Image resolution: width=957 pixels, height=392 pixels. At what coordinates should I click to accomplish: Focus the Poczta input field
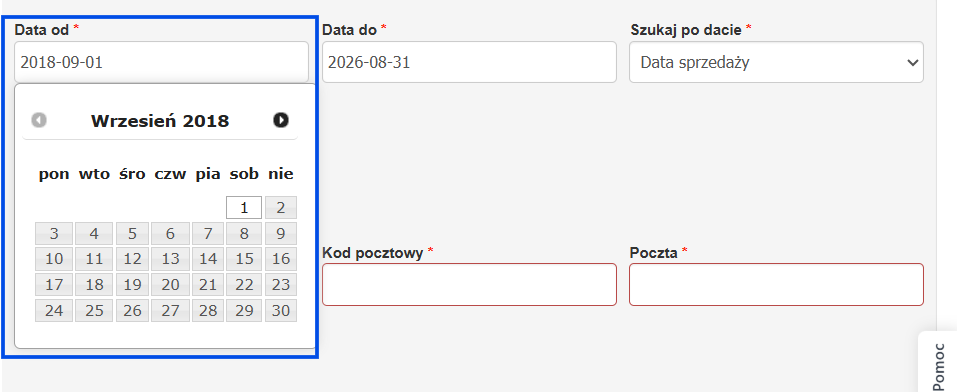[x=776, y=285]
